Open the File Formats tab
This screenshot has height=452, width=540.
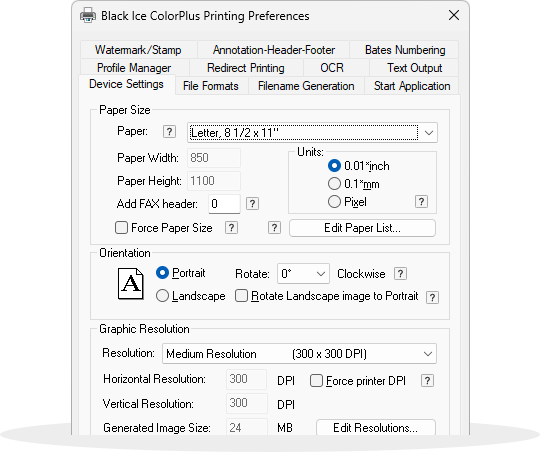(211, 86)
